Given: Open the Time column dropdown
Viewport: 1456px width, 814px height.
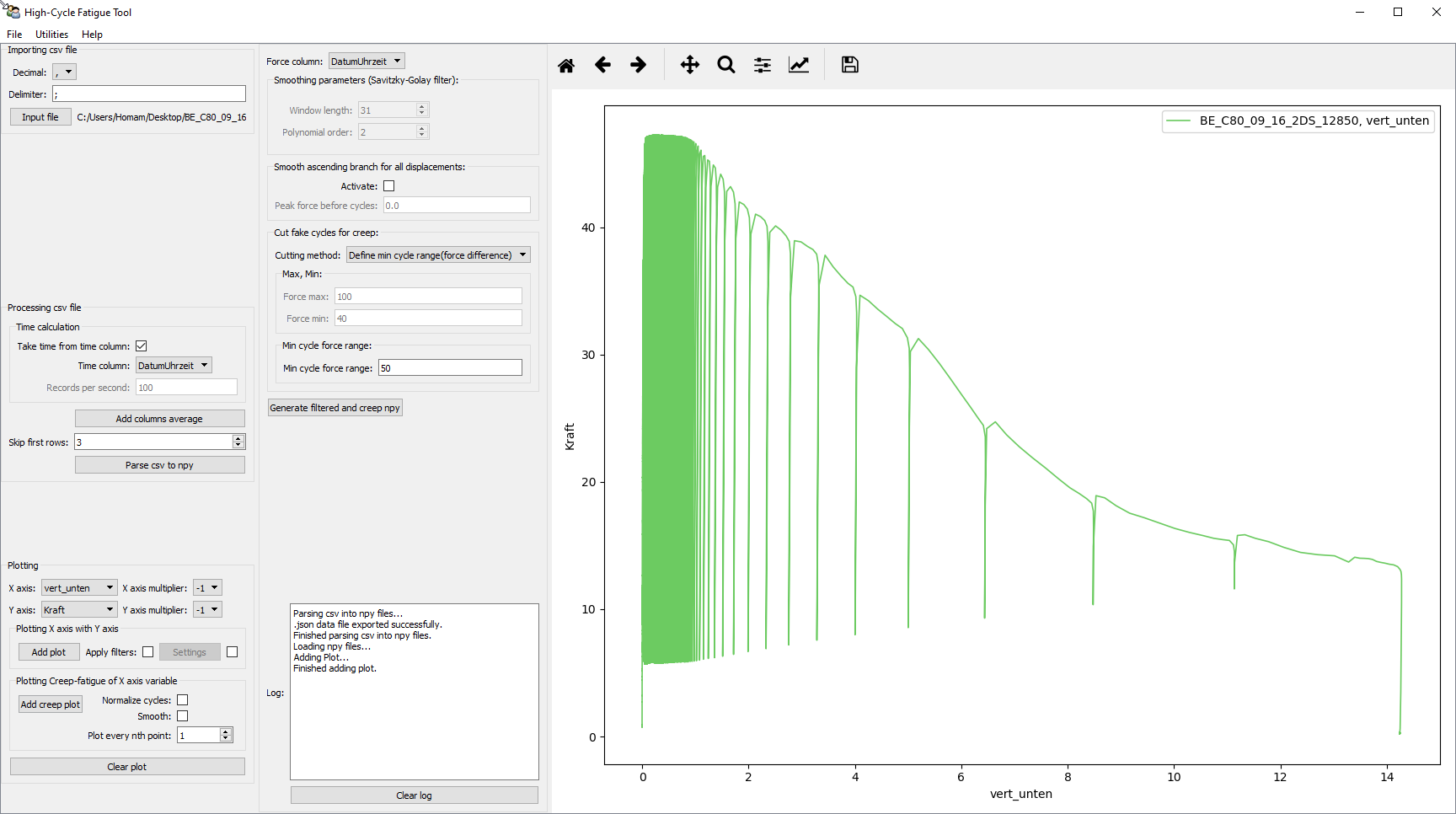Looking at the screenshot, I should tap(174, 366).
